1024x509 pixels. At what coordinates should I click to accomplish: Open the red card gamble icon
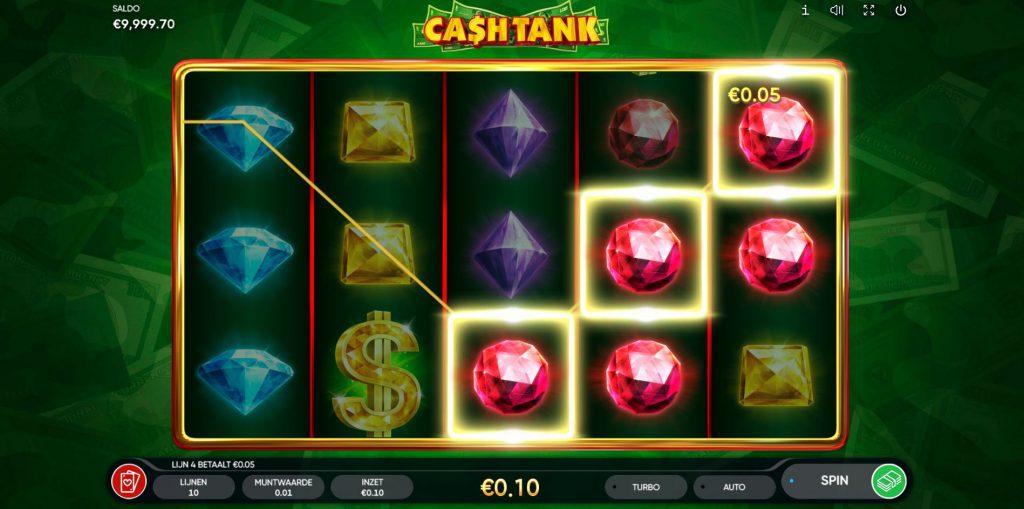(x=129, y=482)
